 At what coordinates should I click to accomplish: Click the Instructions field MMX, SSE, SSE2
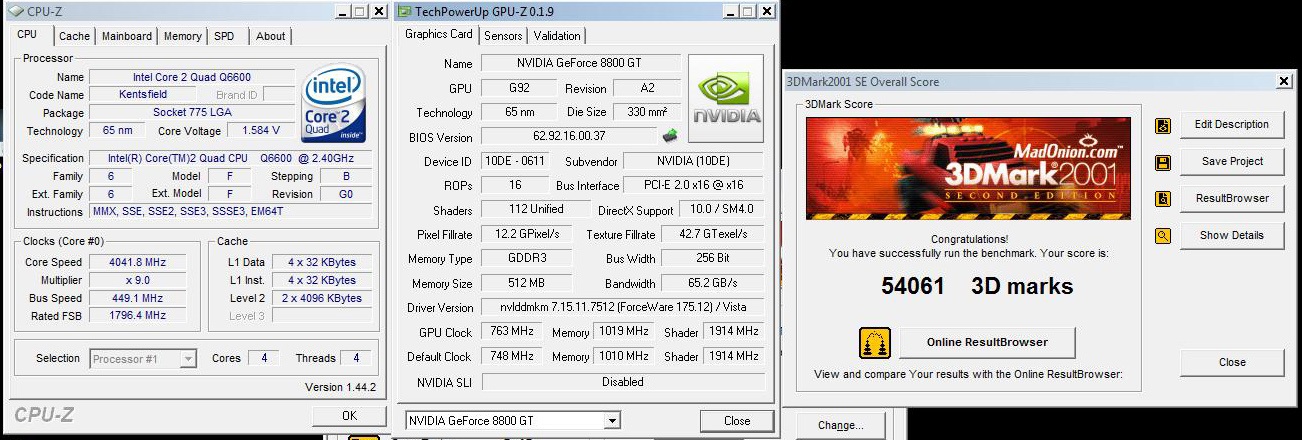click(x=230, y=212)
